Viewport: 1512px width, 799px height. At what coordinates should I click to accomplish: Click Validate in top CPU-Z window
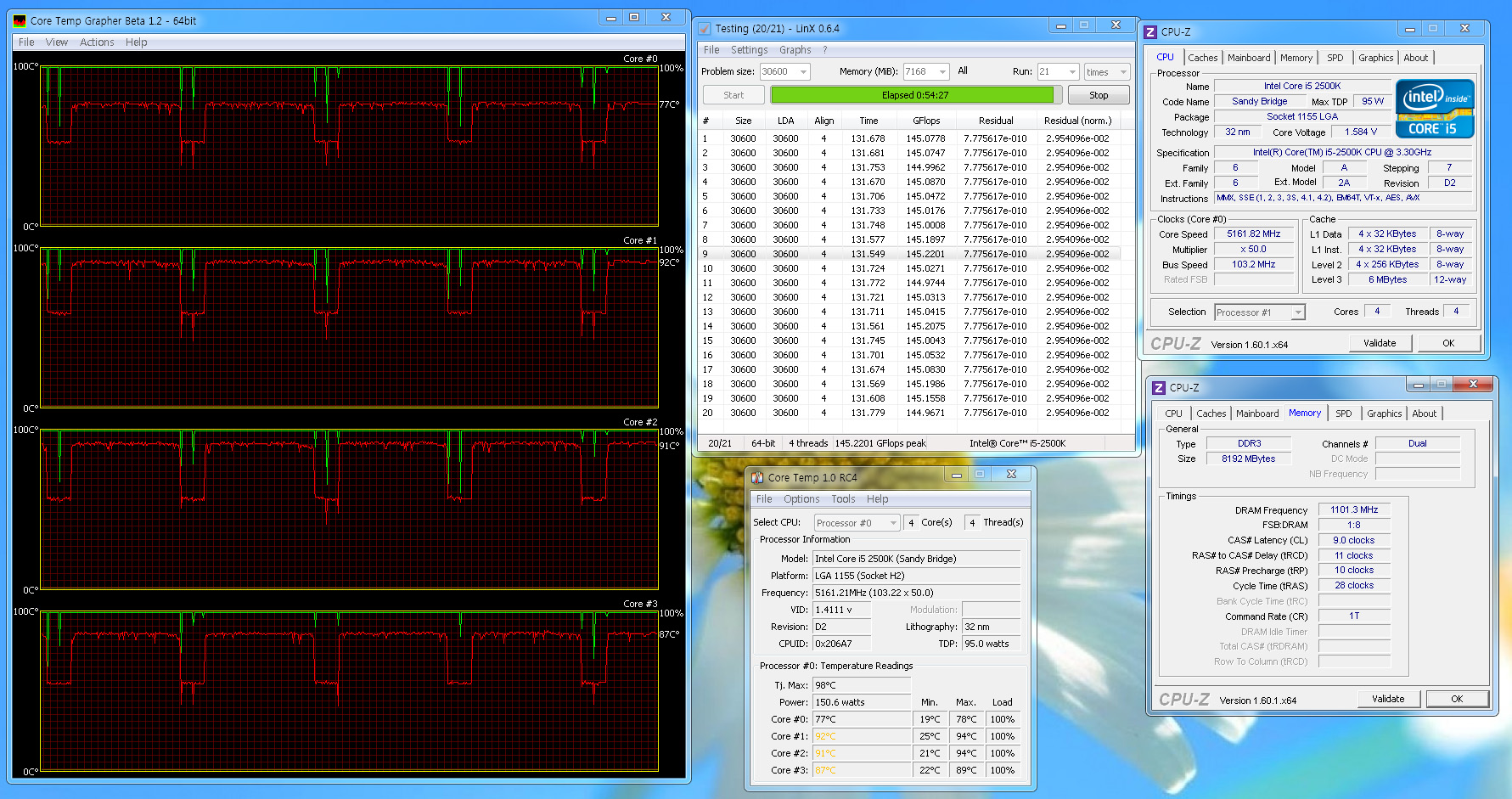tap(1380, 343)
